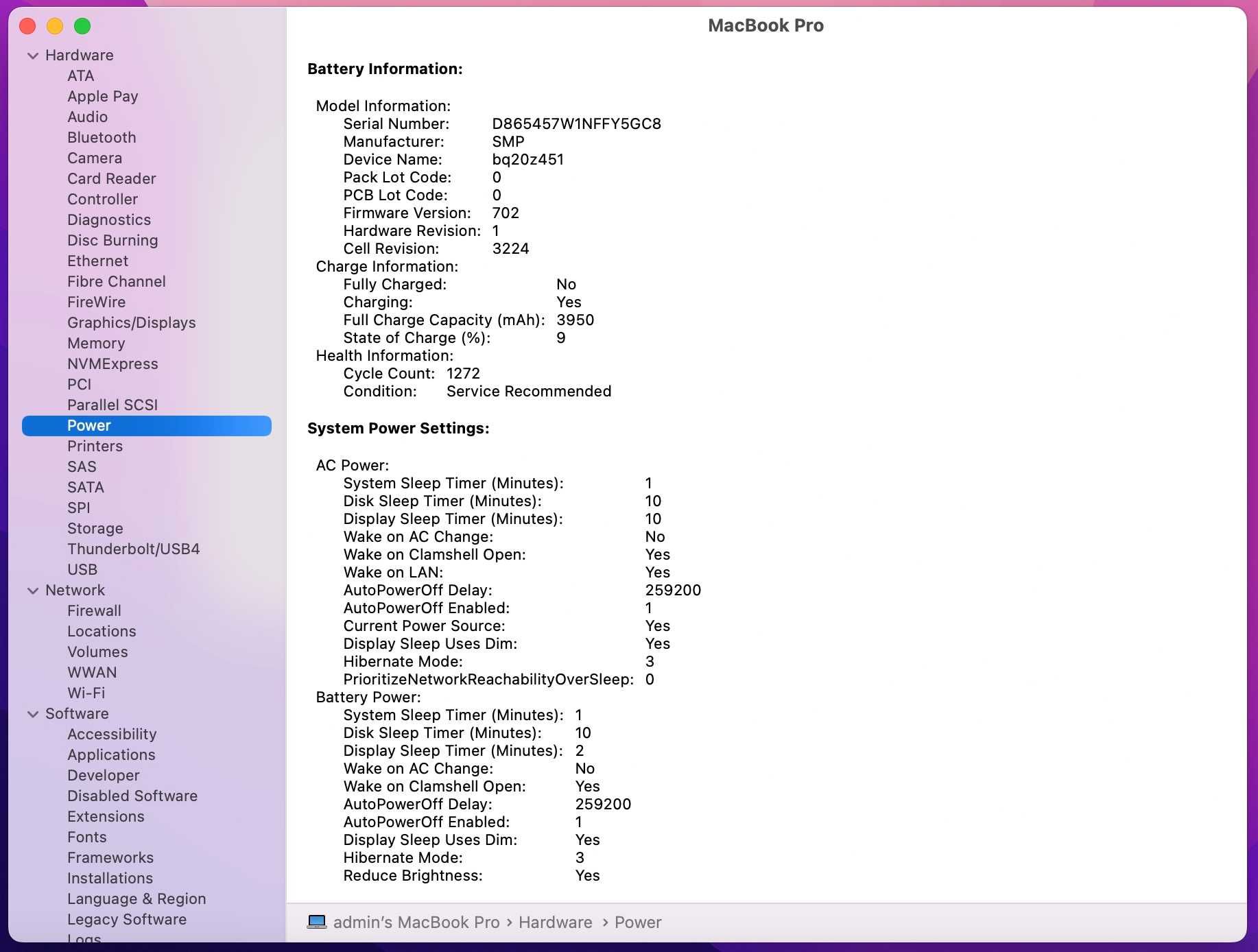The width and height of the screenshot is (1258, 952).
Task: Click the MacBook Pro window title
Action: (766, 25)
